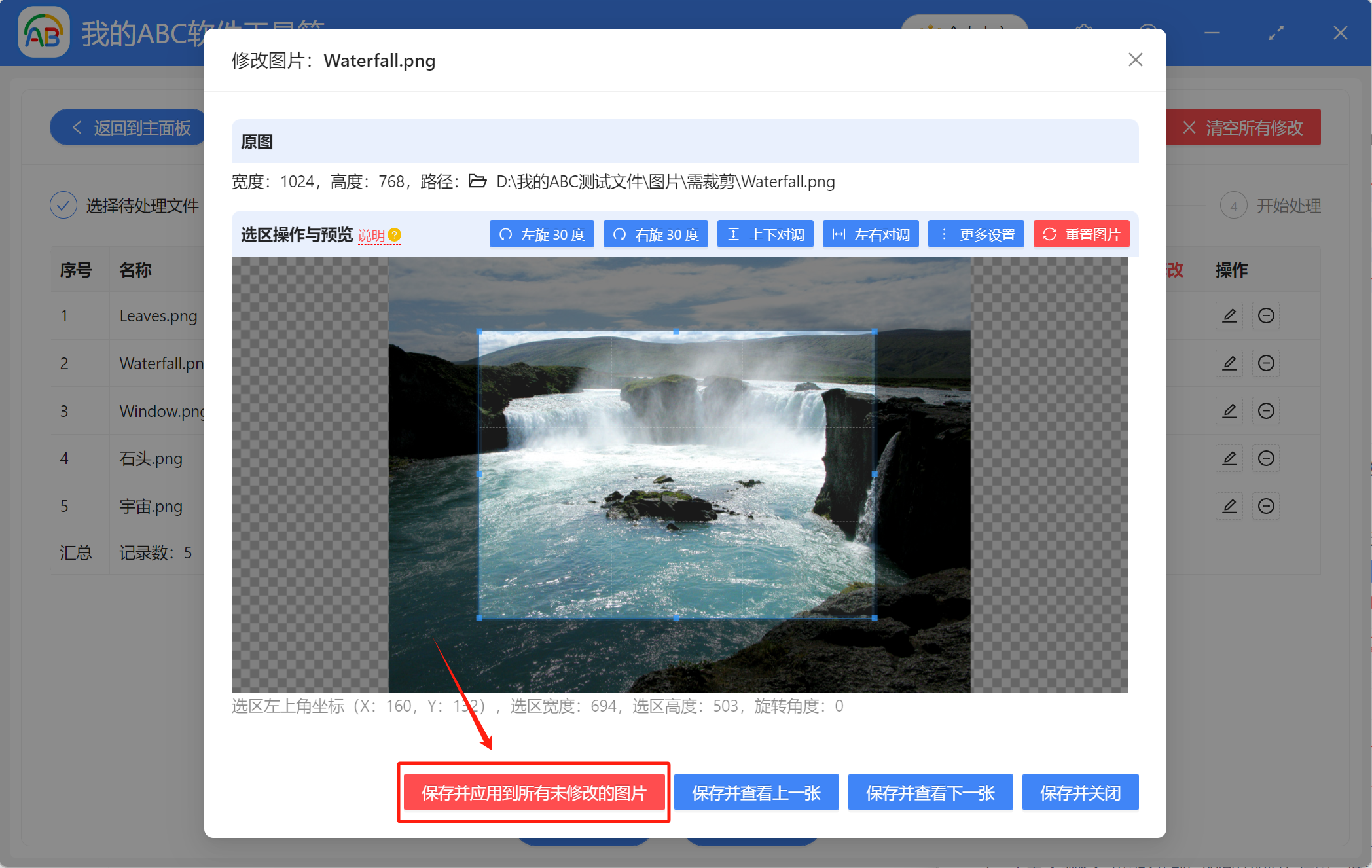Close the 修改图片 dialog
Viewport: 1372px width, 868px height.
pos(1135,60)
